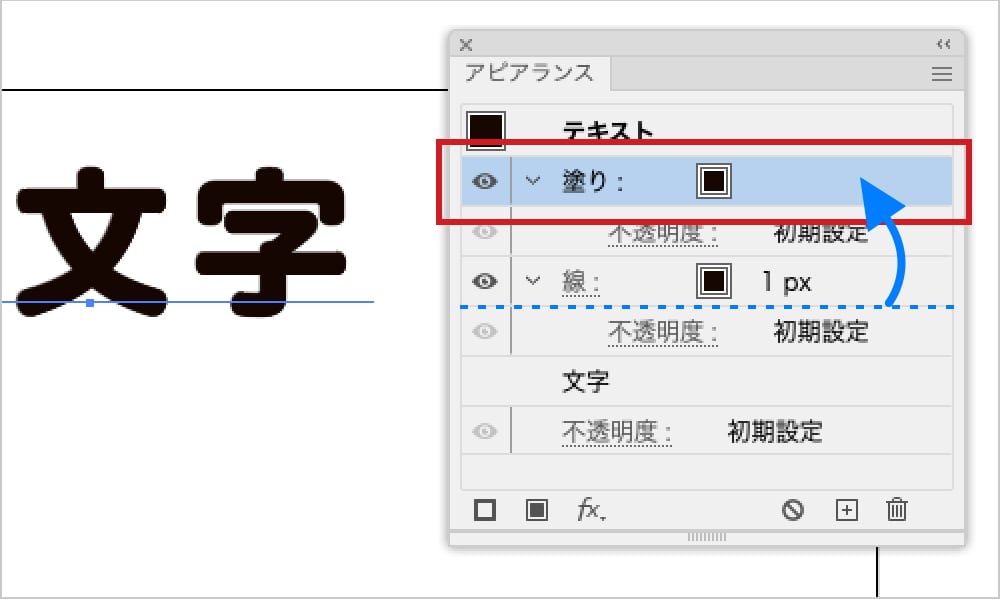This screenshot has height=600, width=1000.
Task: Duplicate the selected item via plus icon
Action: pyautogui.click(x=846, y=510)
